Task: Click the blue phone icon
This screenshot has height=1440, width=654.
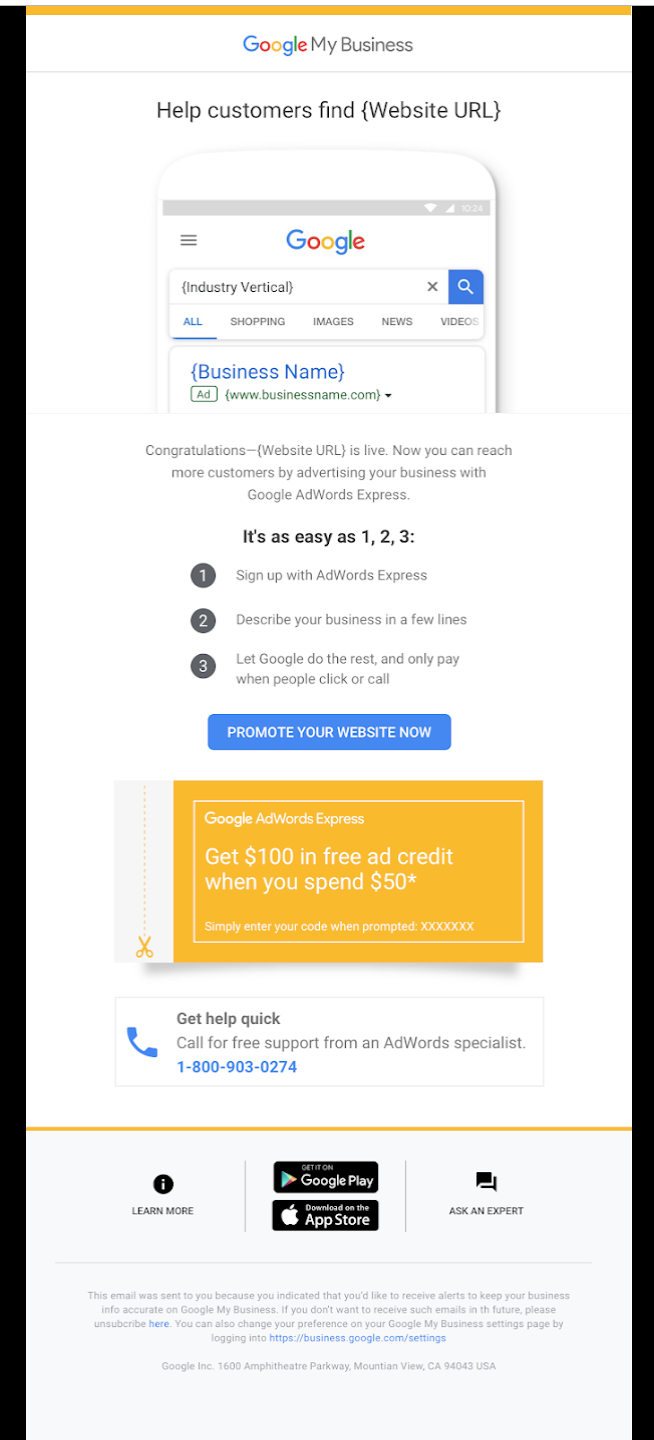Action: coord(142,1042)
